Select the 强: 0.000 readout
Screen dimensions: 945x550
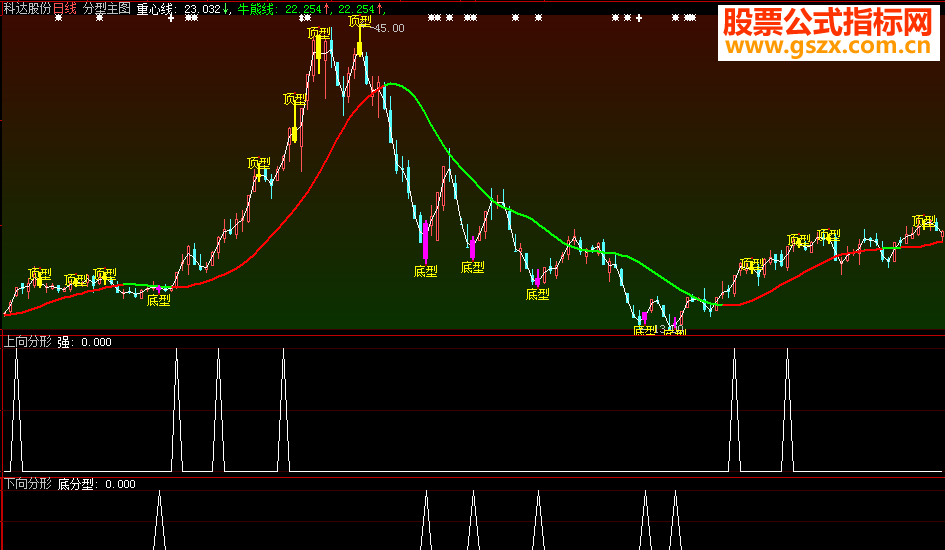[84, 342]
